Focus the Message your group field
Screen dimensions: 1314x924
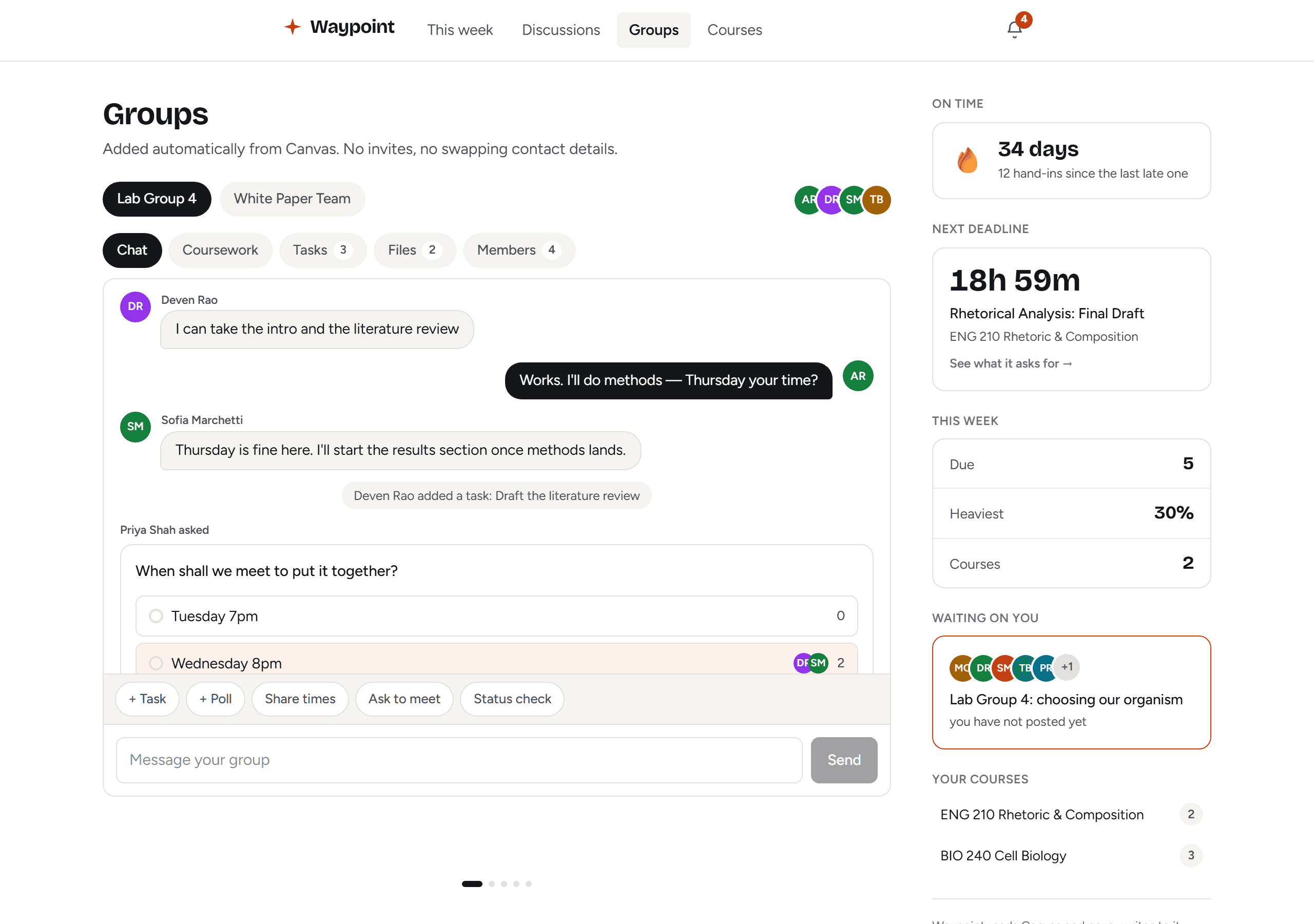[x=459, y=760]
